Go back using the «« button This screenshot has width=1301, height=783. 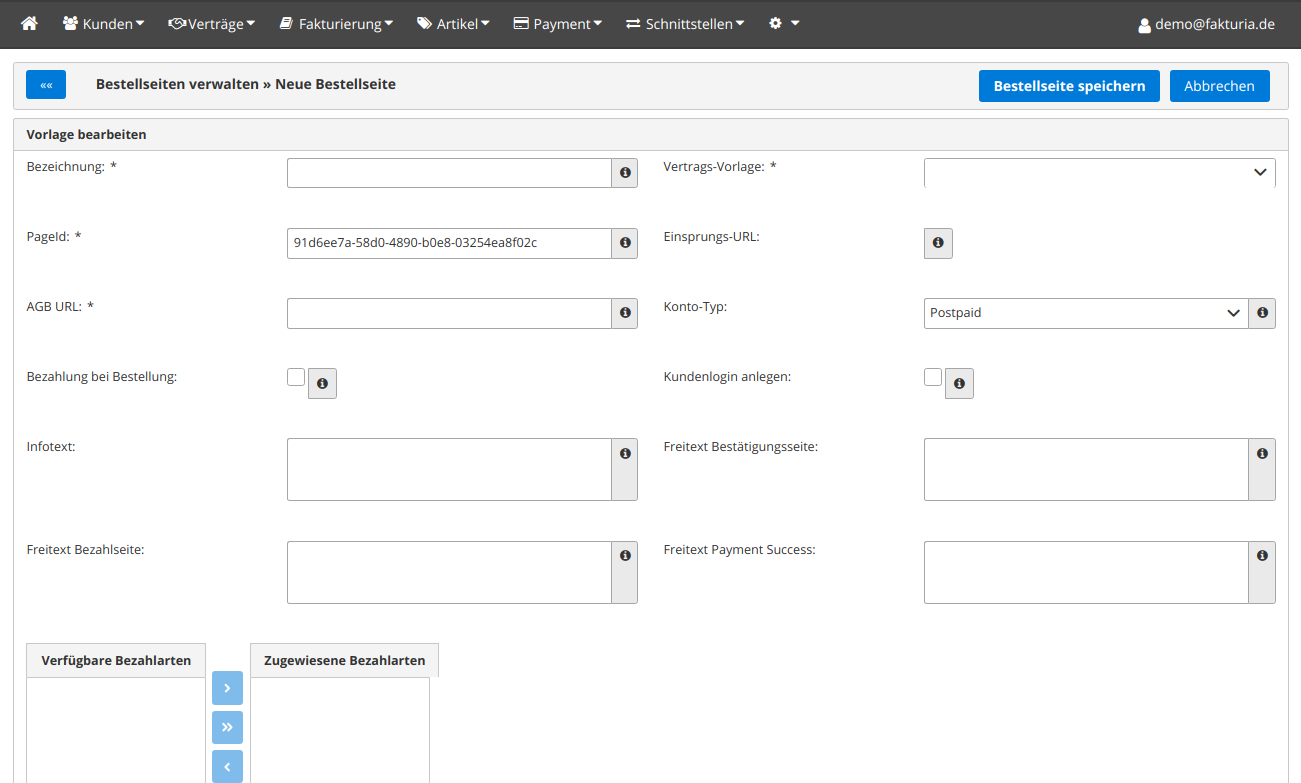coord(46,85)
